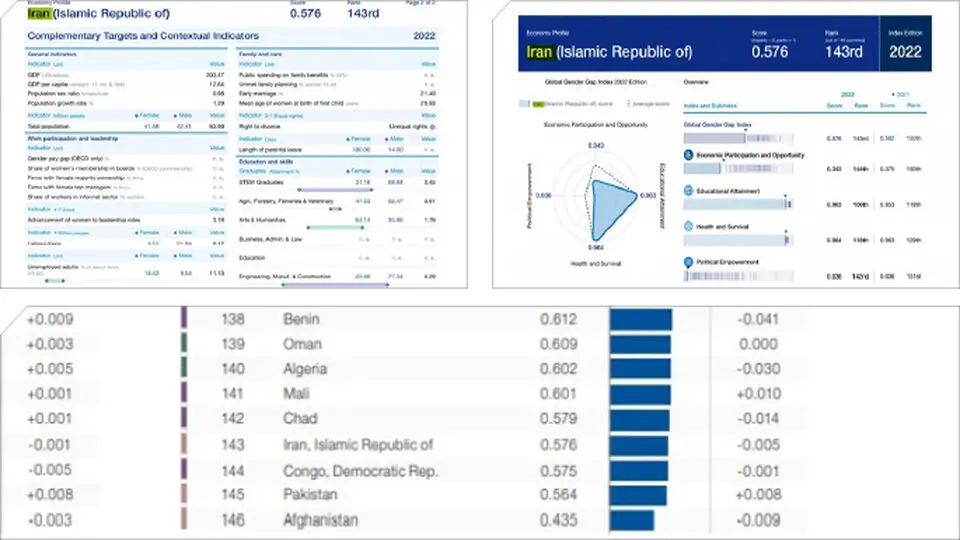Image resolution: width=960 pixels, height=540 pixels.
Task: Click the Economic Participation and Opportunity subindex icon
Action: click(688, 156)
